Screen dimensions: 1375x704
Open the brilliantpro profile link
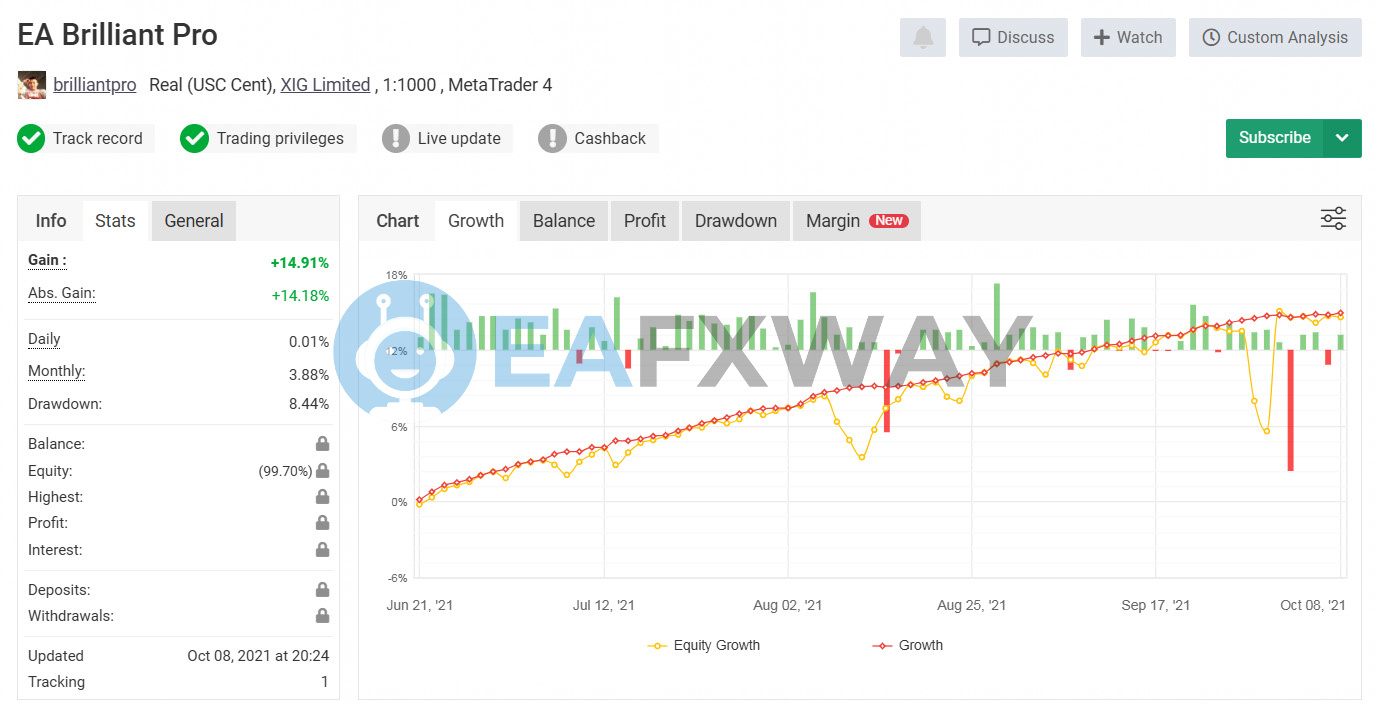click(x=95, y=85)
